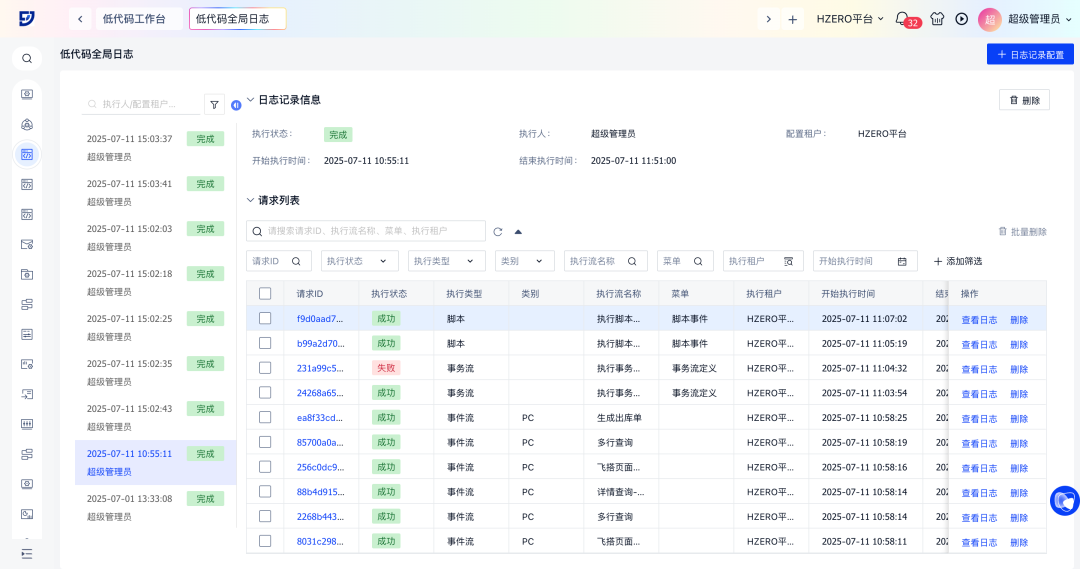Open the sidebar search icon
1080x569 pixels.
click(x=27, y=58)
